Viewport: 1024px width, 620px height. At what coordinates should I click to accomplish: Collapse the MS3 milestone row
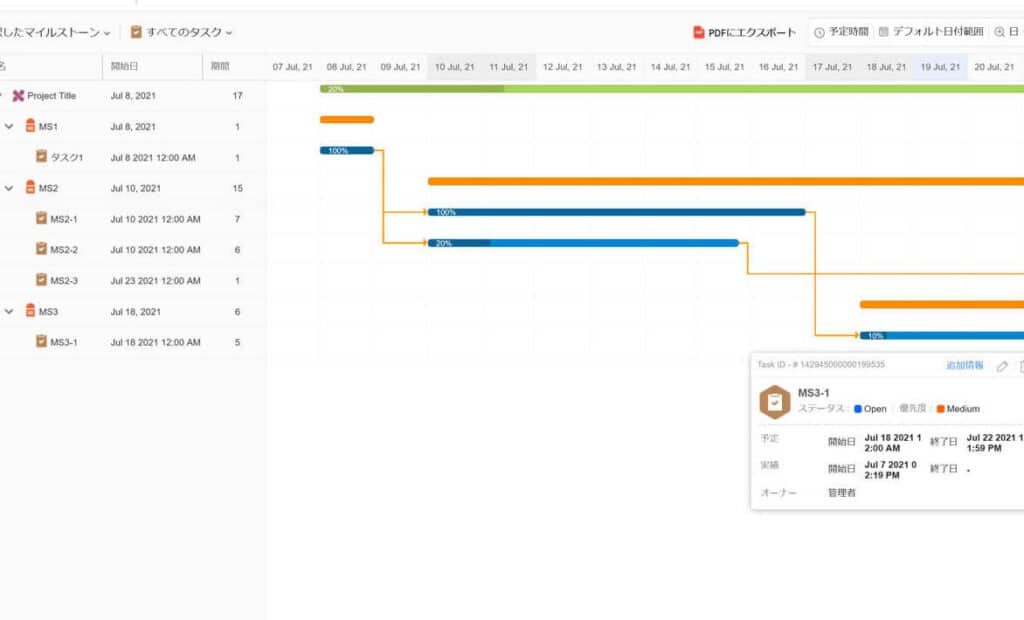coord(9,311)
